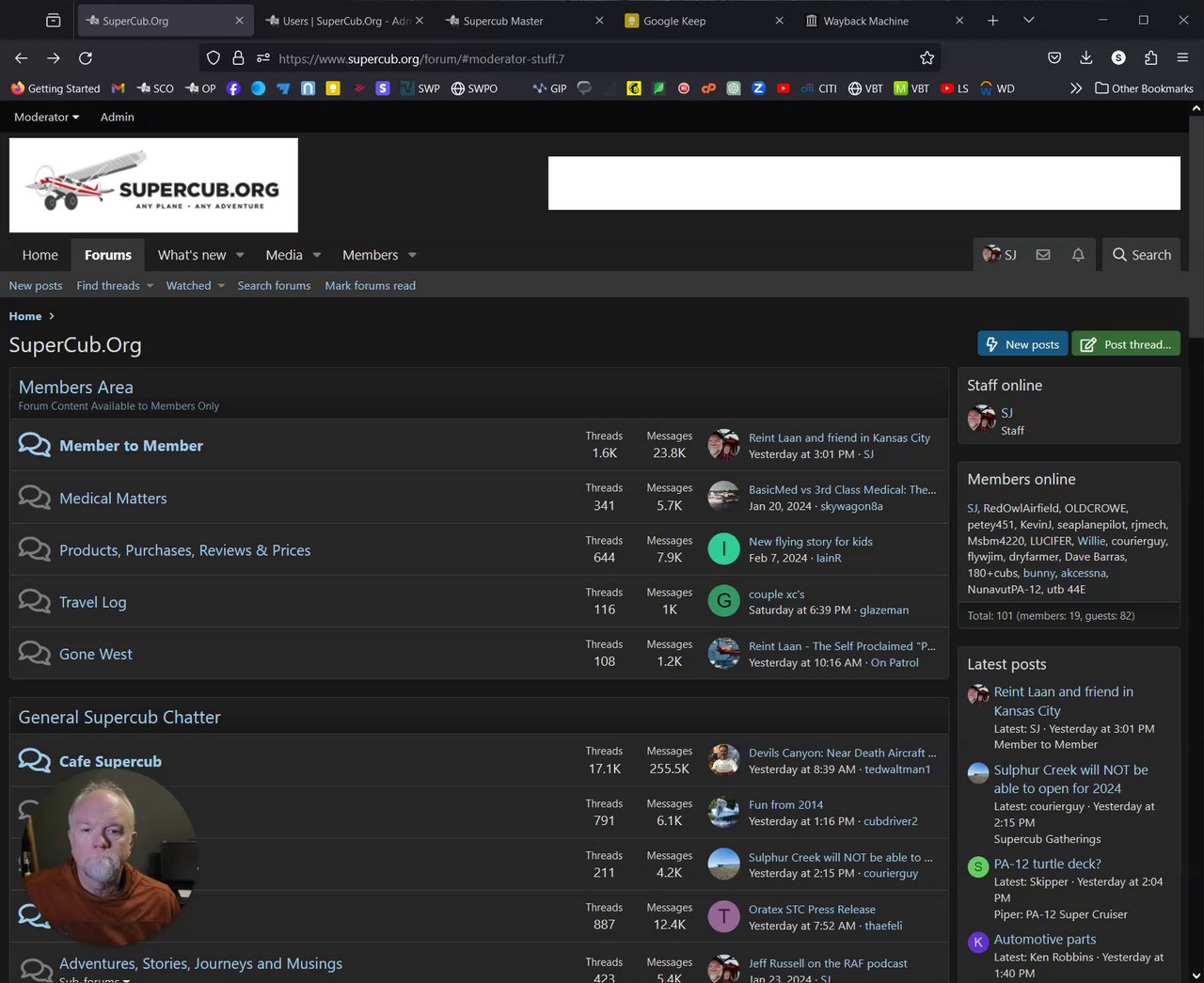Screen dimensions: 1204x983
Task: Switch to the Wayback Machine tab
Action: tap(885, 21)
